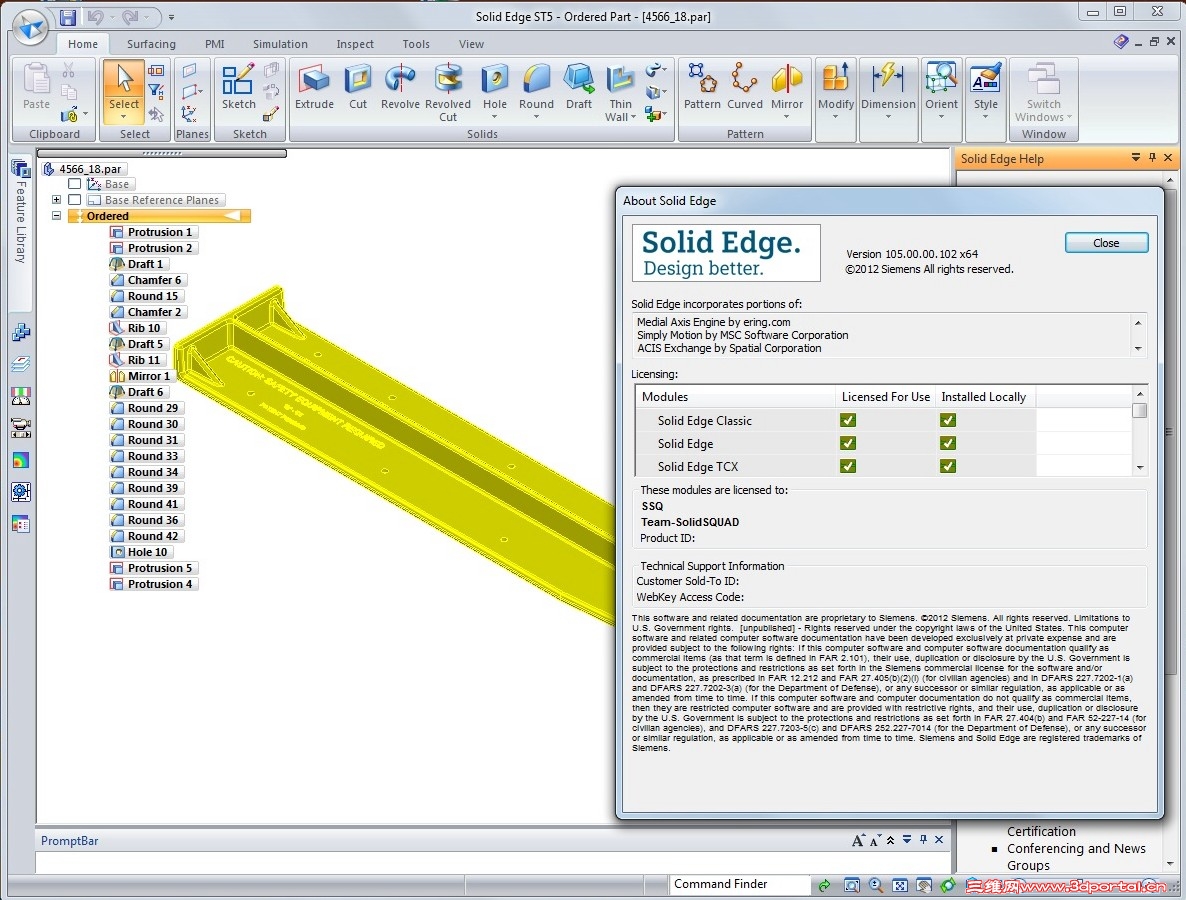The image size is (1186, 900).
Task: Open the Inspect ribbon tab
Action: [355, 44]
